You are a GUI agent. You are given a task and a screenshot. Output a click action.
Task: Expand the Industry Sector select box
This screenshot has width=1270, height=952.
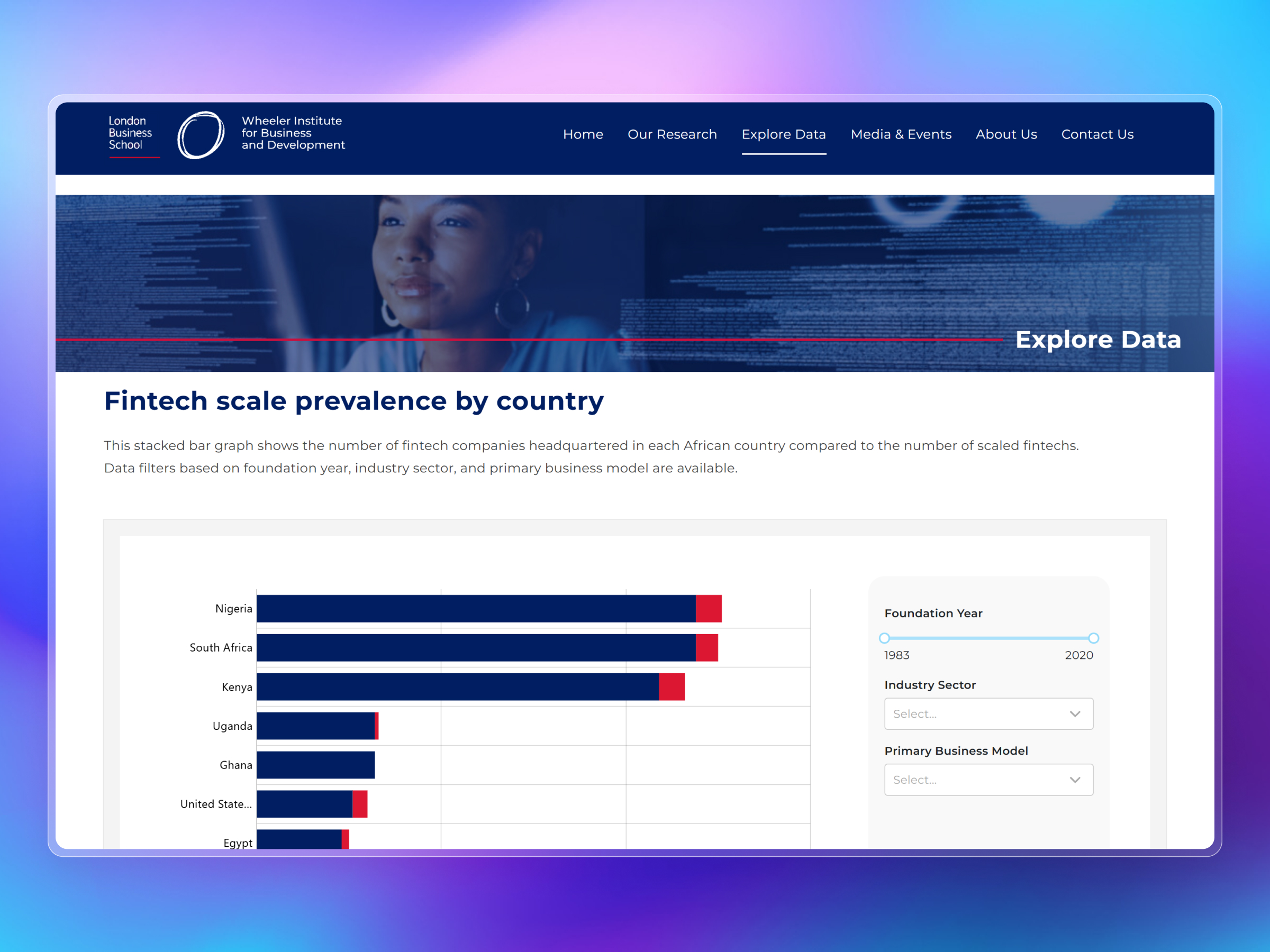coord(988,714)
